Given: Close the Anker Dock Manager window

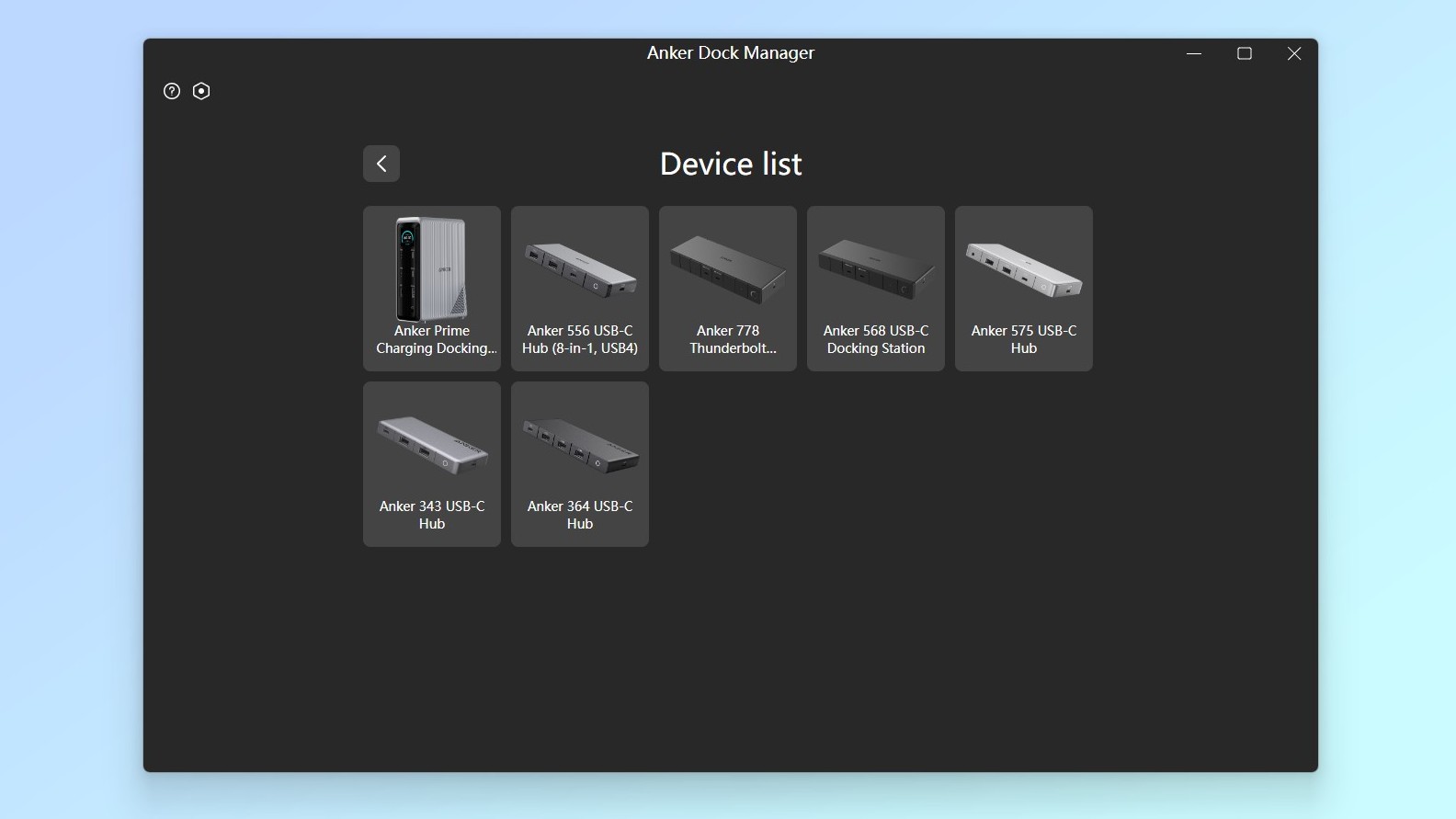Looking at the screenshot, I should point(1294,53).
